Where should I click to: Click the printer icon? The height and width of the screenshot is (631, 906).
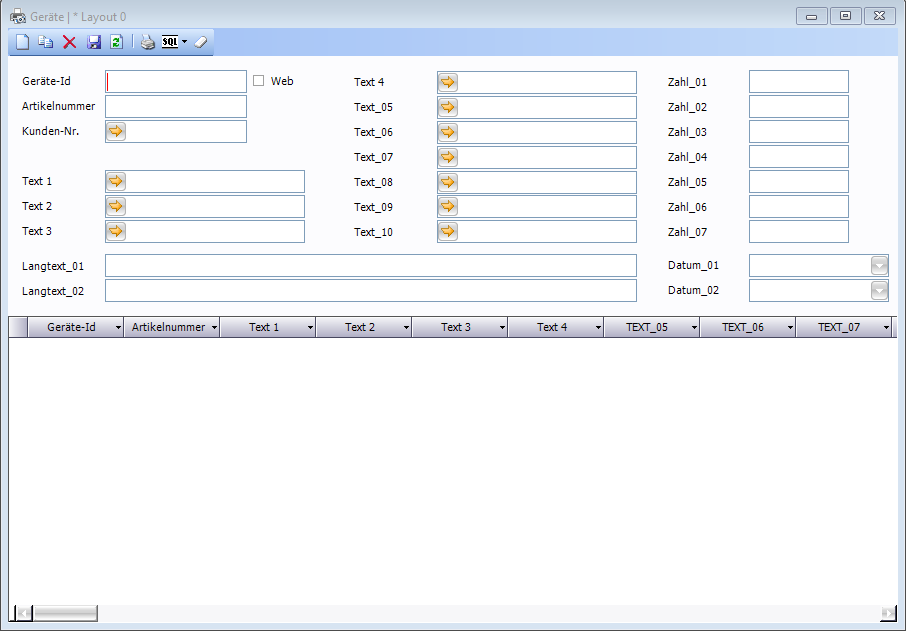click(147, 42)
